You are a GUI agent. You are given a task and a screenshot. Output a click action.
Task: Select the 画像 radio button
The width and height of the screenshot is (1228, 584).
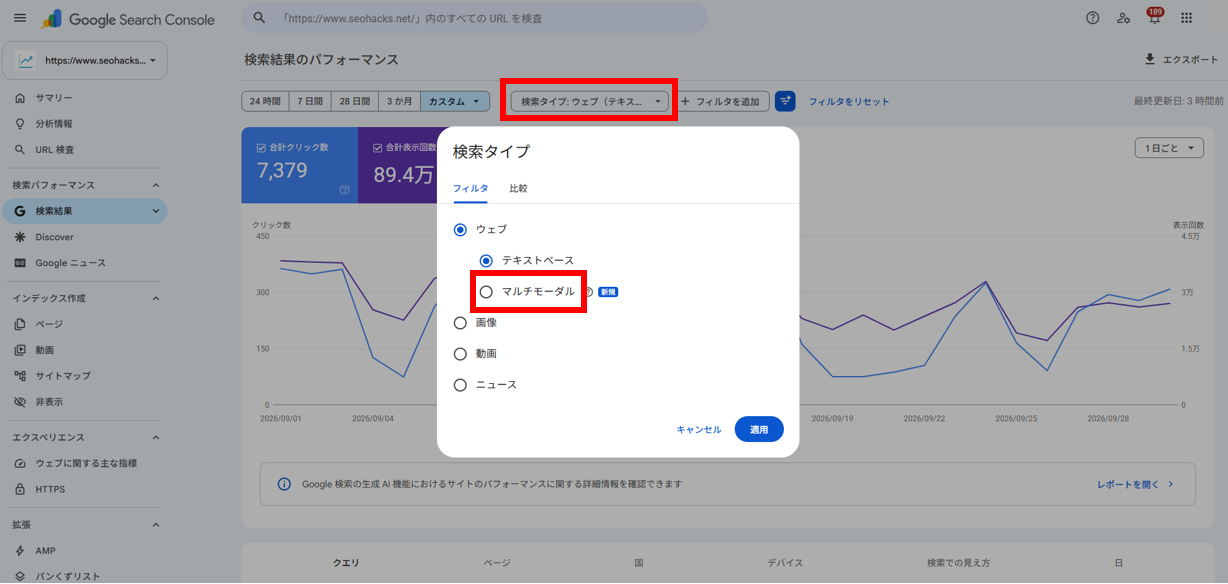pyautogui.click(x=460, y=323)
